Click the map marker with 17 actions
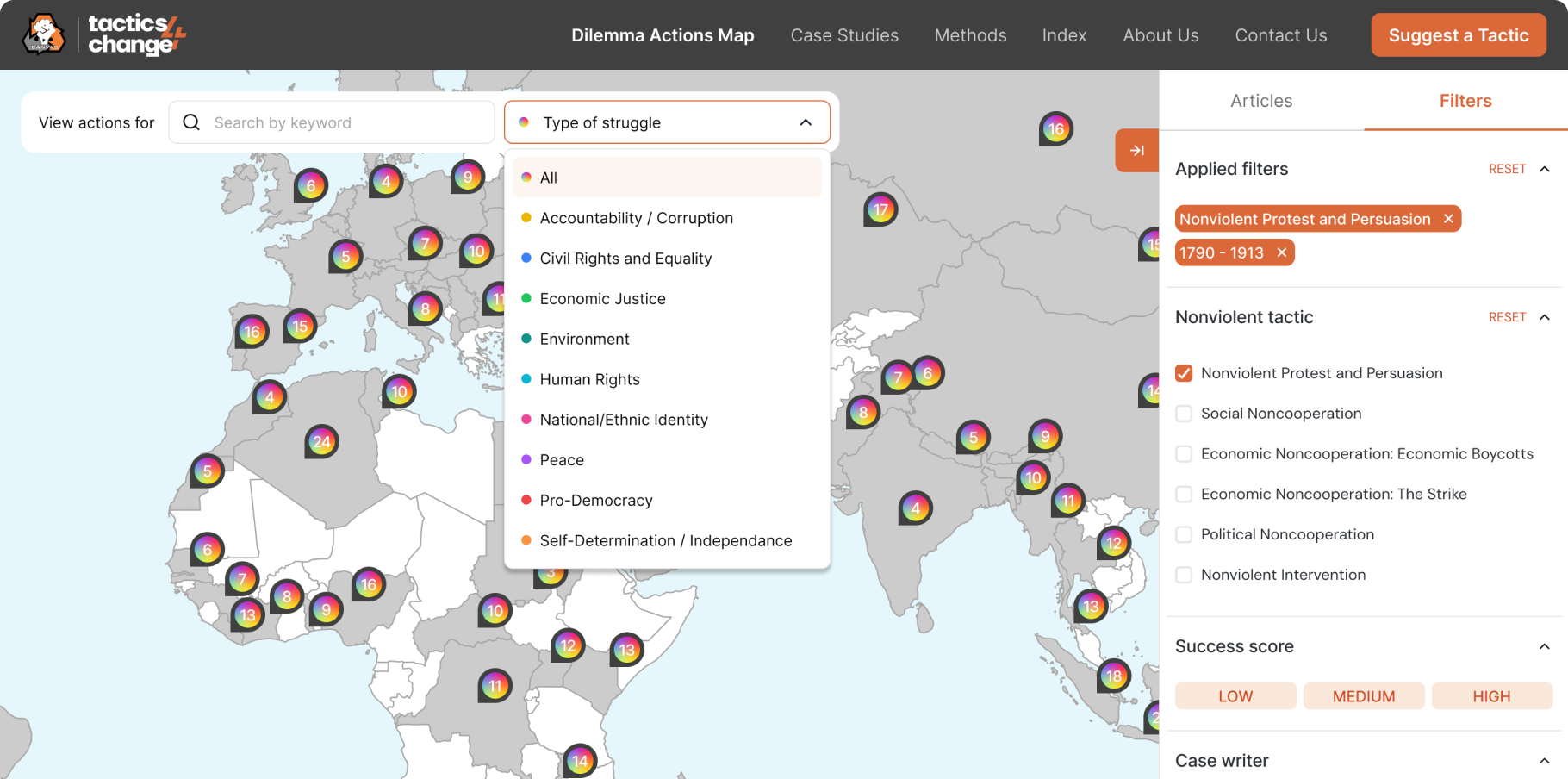1568x779 pixels. click(x=880, y=209)
